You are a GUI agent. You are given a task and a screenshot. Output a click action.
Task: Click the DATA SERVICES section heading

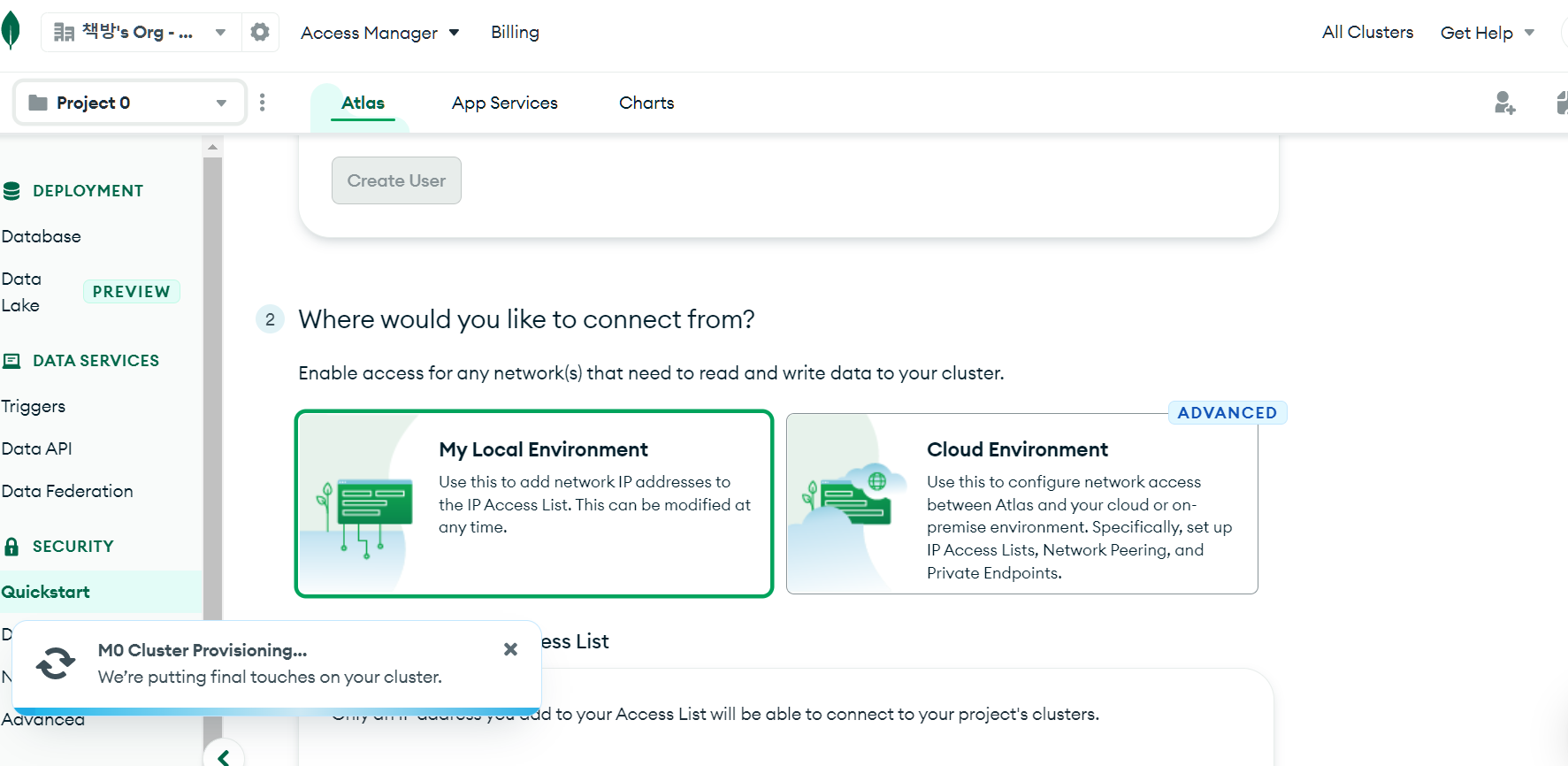(x=96, y=361)
